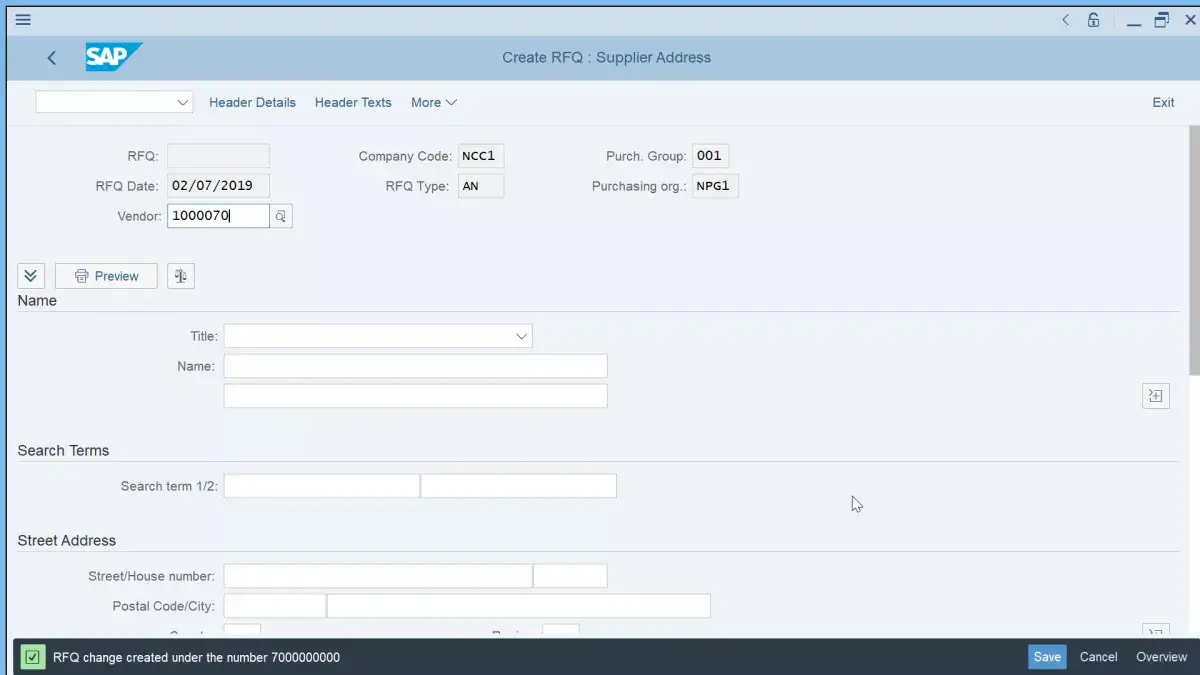The width and height of the screenshot is (1200, 675).
Task: Click the double-chevron expand header icon
Action: [x=31, y=276]
